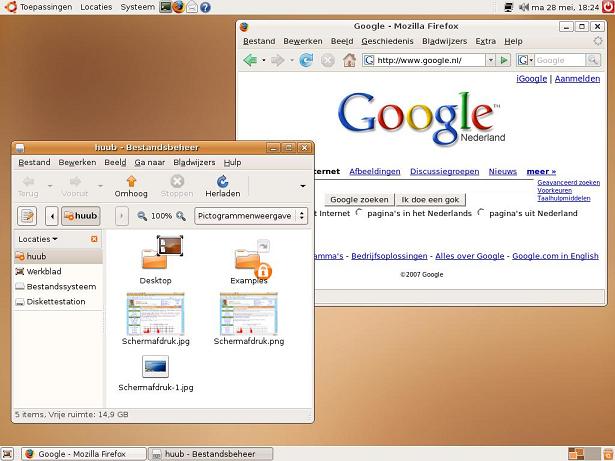Open the Bladwijzers menu in Firefox
The image size is (615, 461).
(x=444, y=41)
